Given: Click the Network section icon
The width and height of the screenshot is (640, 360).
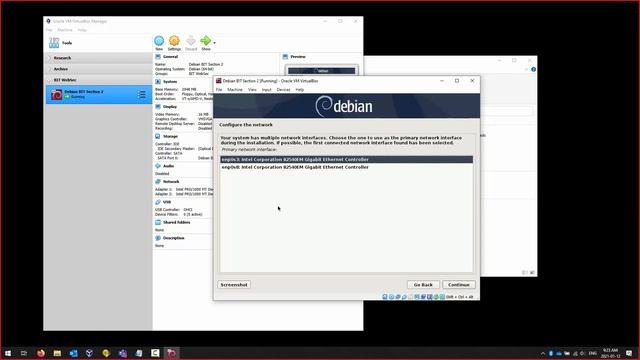Looking at the screenshot, I should (158, 182).
